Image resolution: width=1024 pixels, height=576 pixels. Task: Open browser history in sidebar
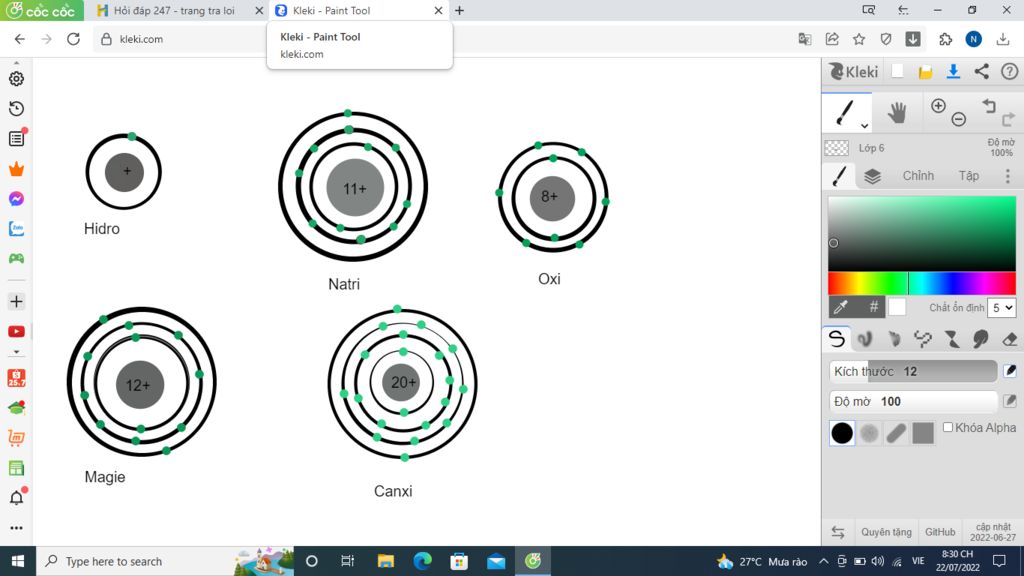(x=16, y=108)
